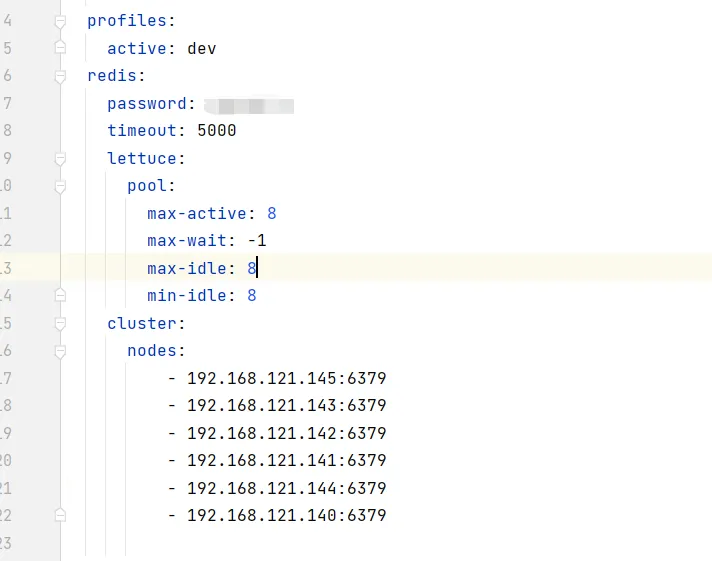Place cursor after max-wait value -1
712x561 pixels.
(x=267, y=241)
